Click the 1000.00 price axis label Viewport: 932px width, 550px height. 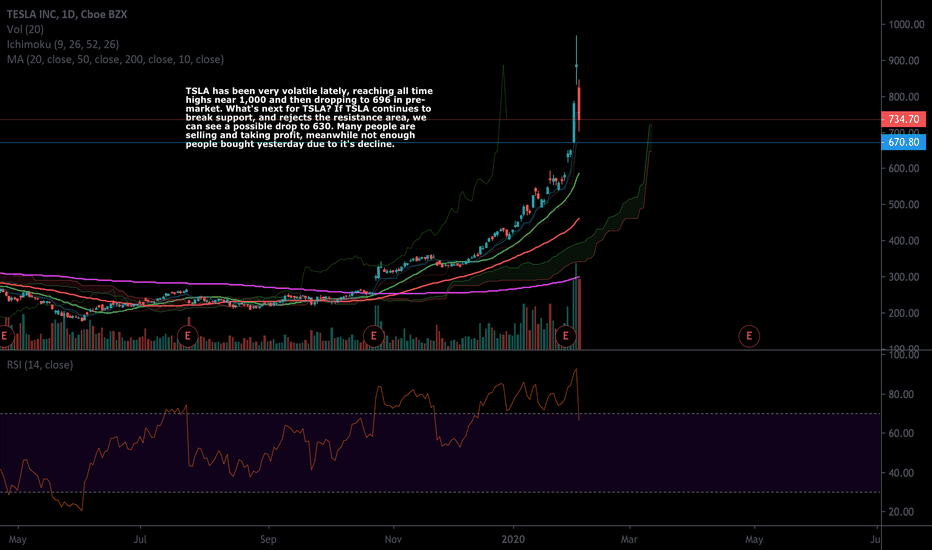point(906,24)
